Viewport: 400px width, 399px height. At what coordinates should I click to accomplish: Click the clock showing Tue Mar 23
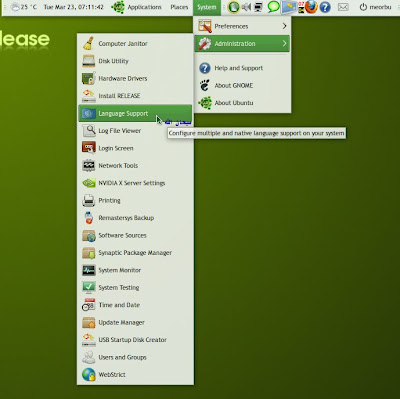click(74, 7)
